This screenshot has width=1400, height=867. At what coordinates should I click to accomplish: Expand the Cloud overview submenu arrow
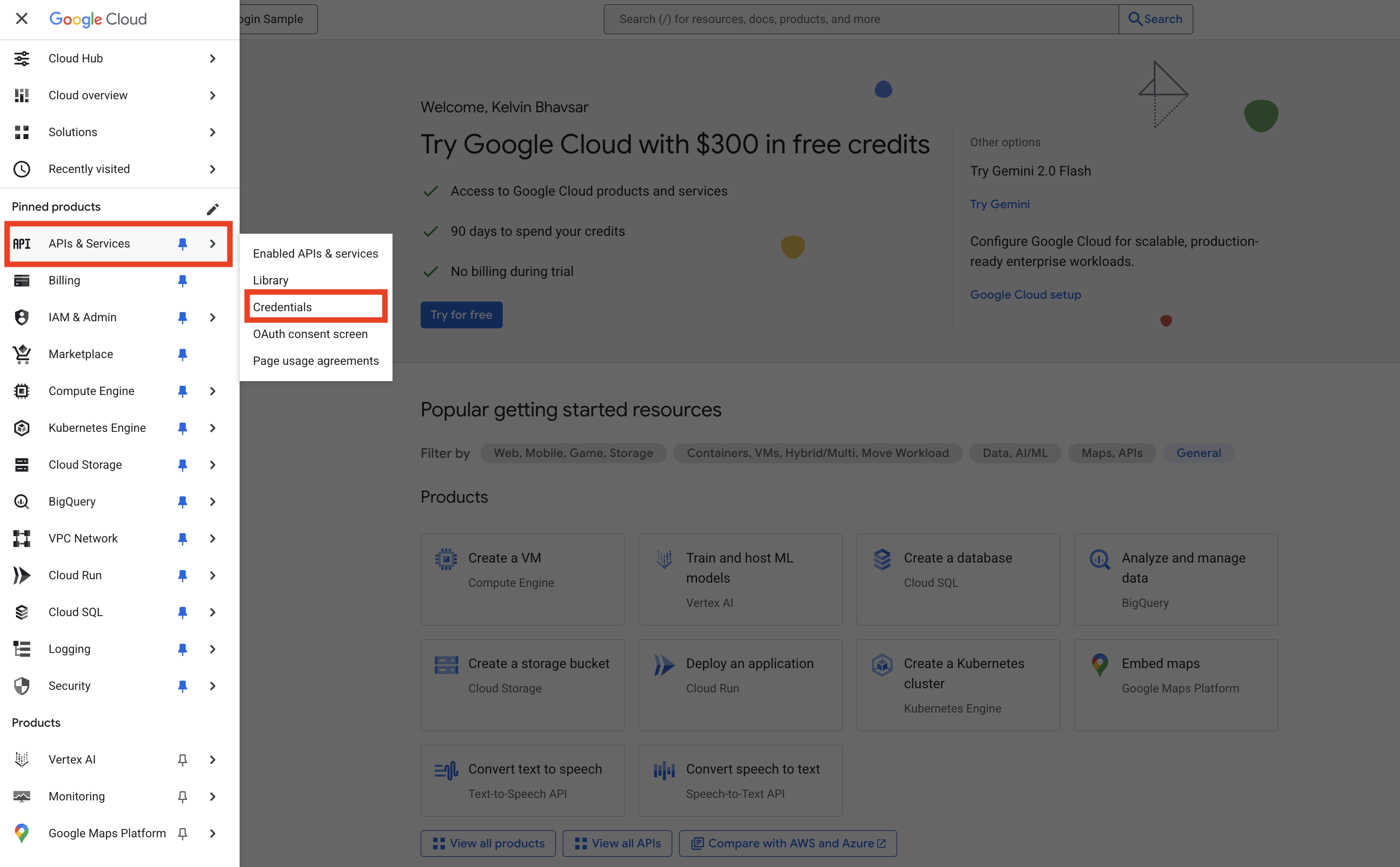pos(213,95)
